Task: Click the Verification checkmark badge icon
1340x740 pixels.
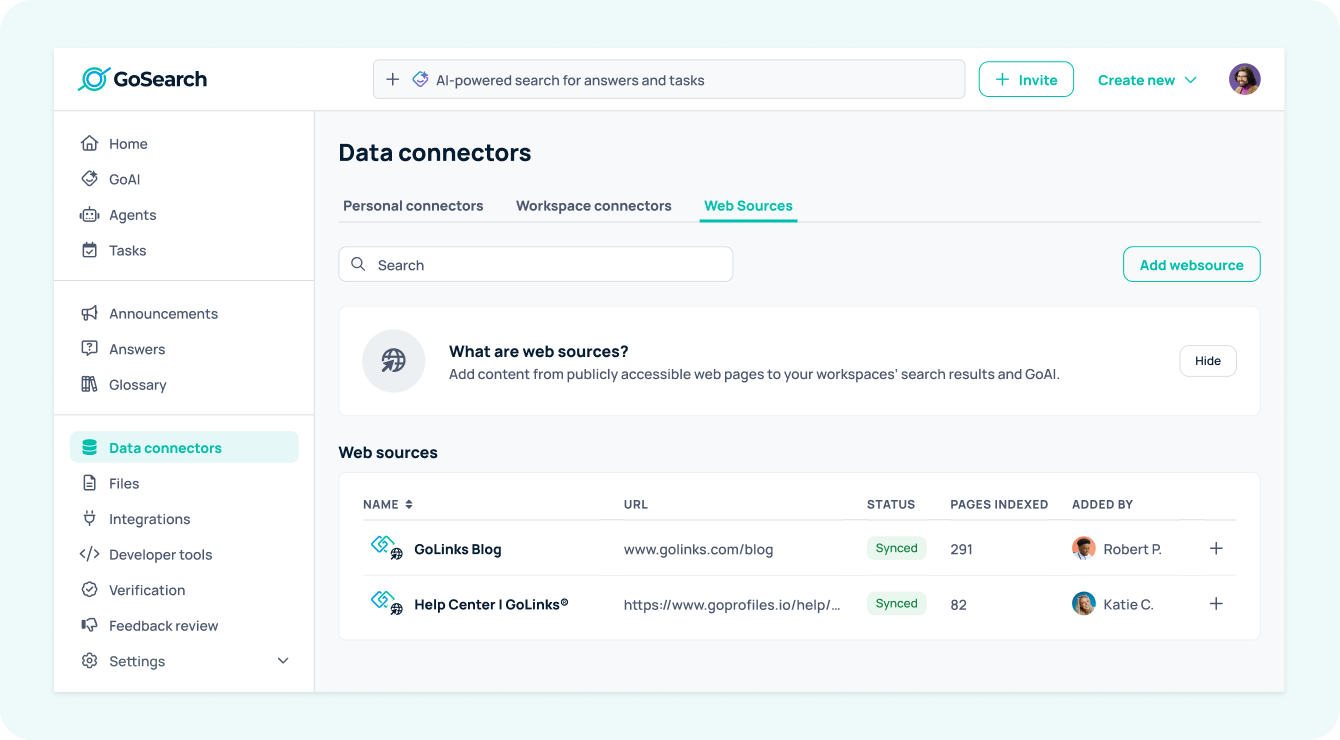Action: [90, 590]
